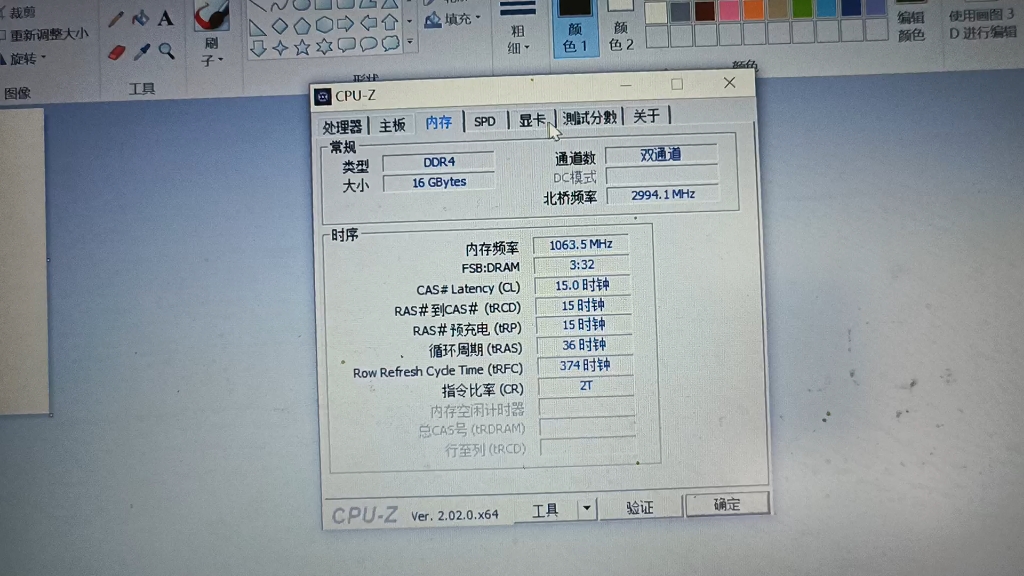Click 编辑颜色 edit colors button
This screenshot has width=1024, height=576.
pyautogui.click(x=911, y=26)
